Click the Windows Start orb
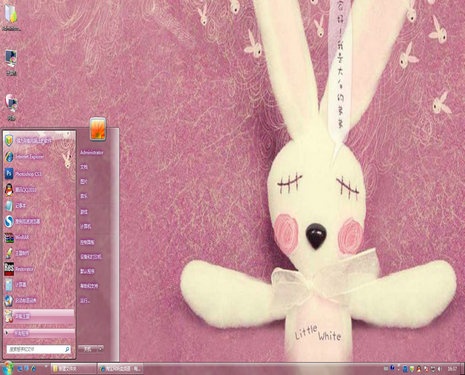 (8, 368)
